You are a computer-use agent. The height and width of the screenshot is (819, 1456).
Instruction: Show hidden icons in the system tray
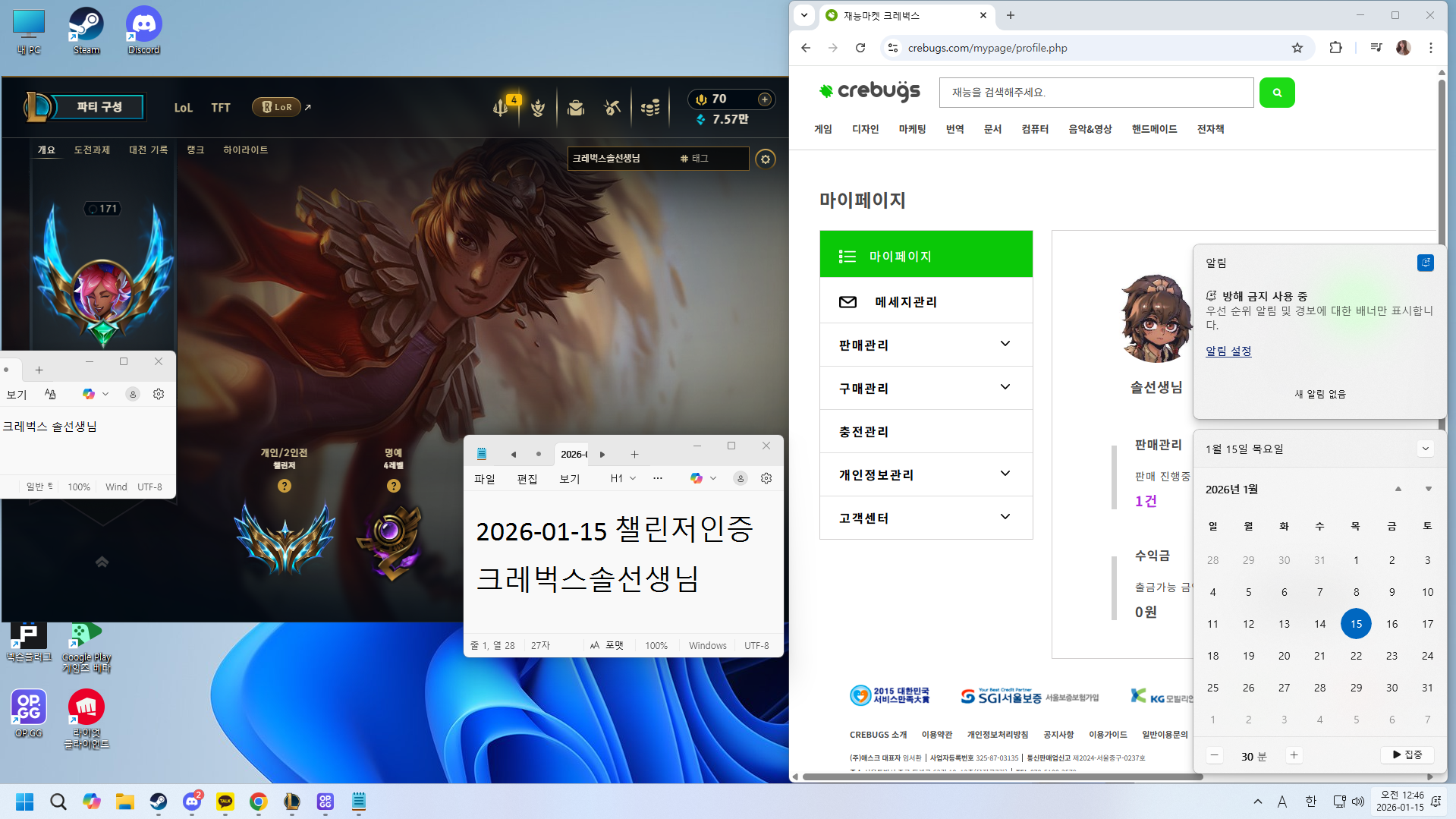[1258, 802]
